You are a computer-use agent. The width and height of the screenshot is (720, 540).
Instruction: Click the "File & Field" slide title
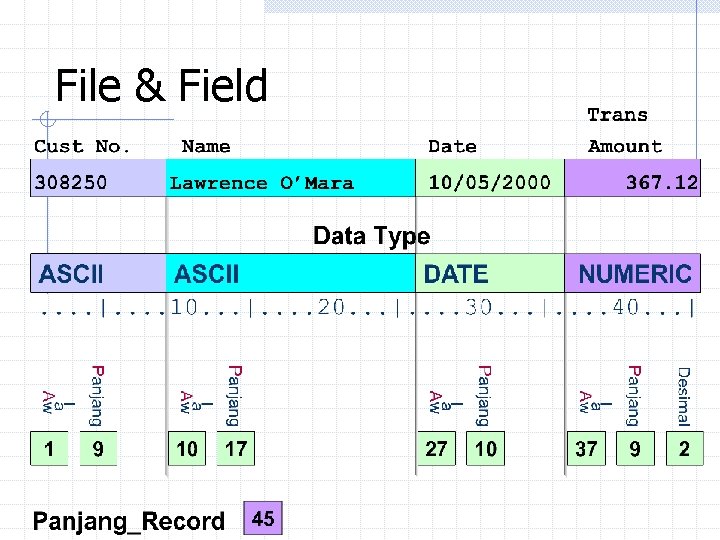click(x=161, y=85)
